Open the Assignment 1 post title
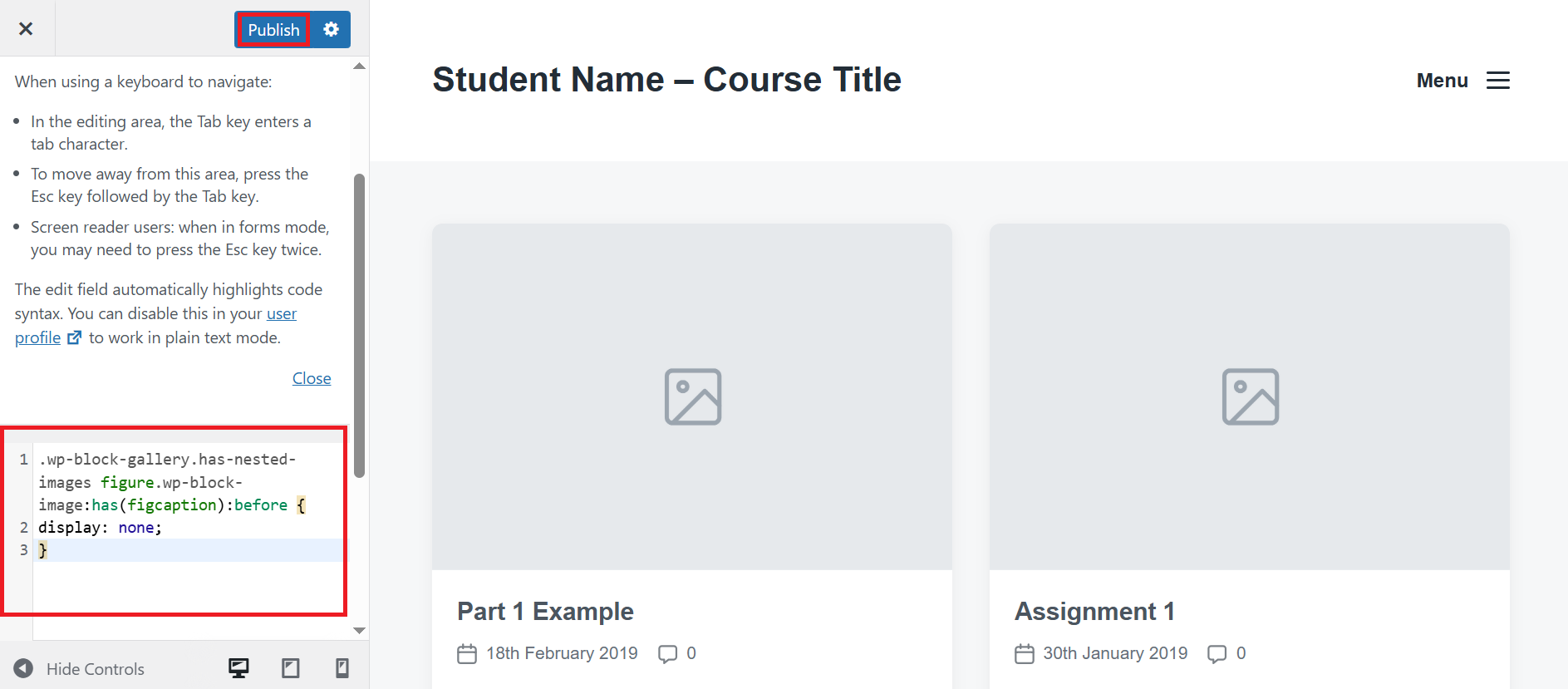The width and height of the screenshot is (1568, 689). pyautogui.click(x=1094, y=611)
